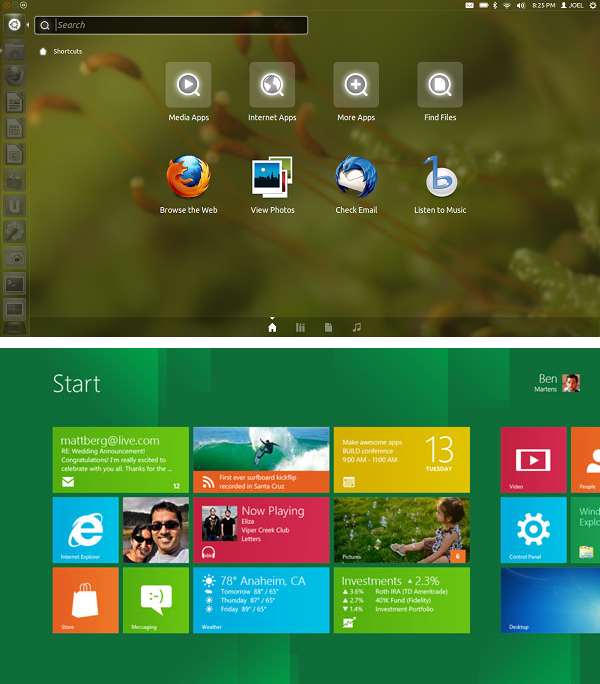Open the volume indicator in top panel
The height and width of the screenshot is (684, 600).
523,6
